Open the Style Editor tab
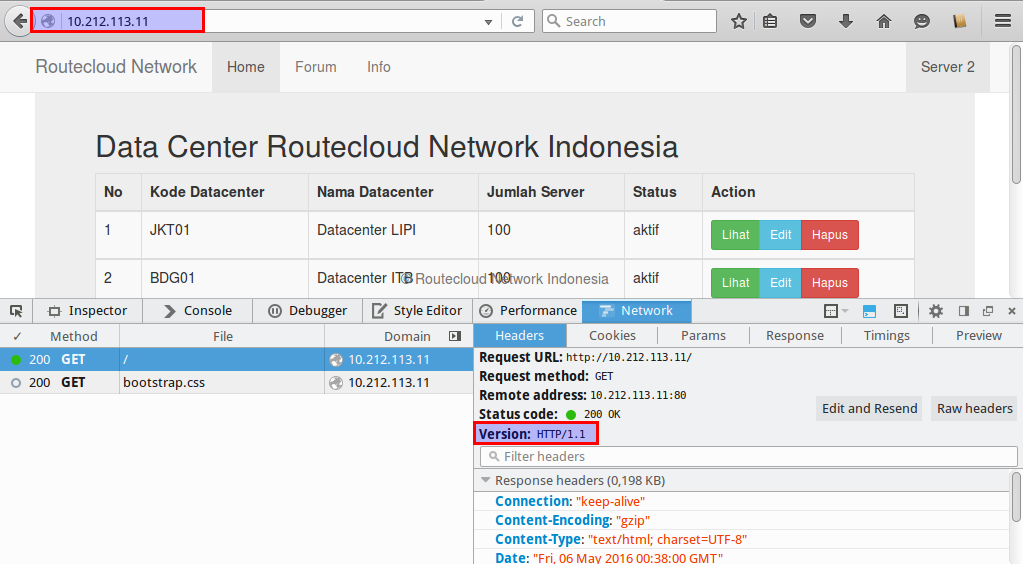This screenshot has height=564, width=1023. point(418,311)
